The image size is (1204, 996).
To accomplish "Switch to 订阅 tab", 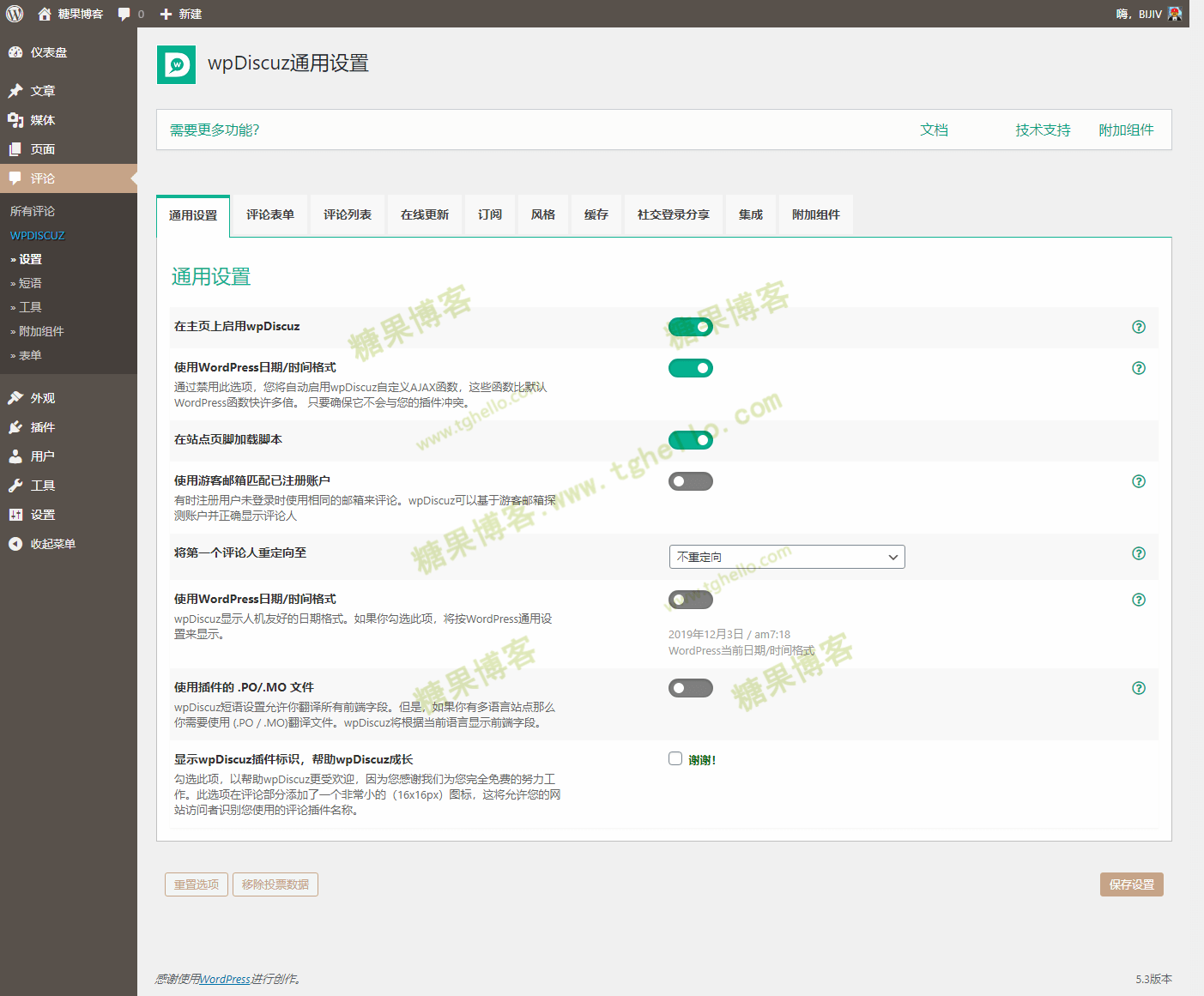I will pyautogui.click(x=490, y=214).
